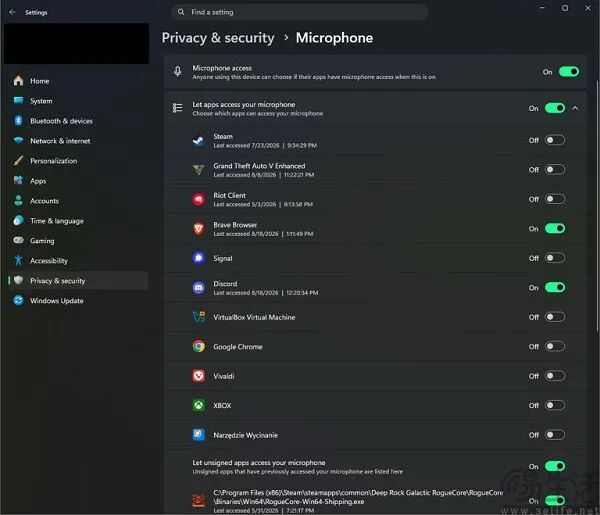Viewport: 600px width, 515px height.
Task: Open Windows Update page
Action: [78, 300]
